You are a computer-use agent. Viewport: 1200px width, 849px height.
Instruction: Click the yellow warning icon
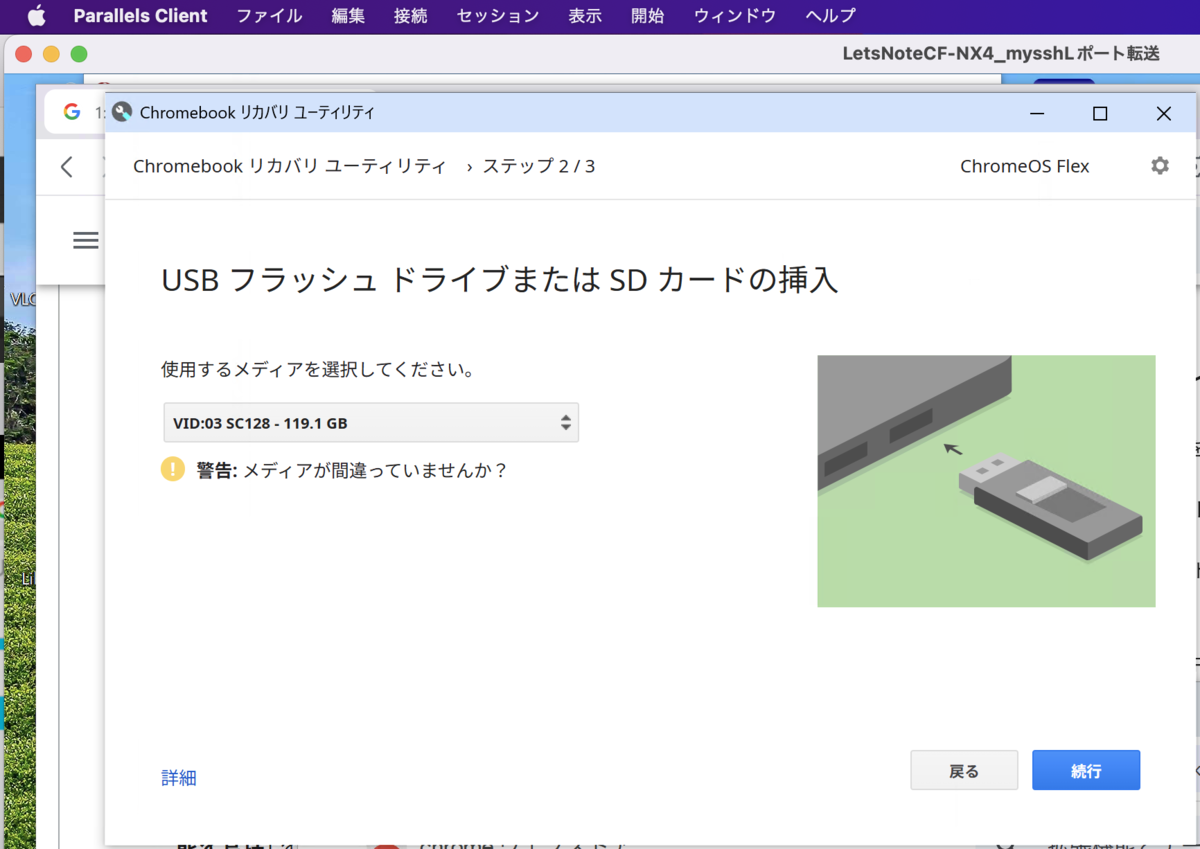(x=173, y=469)
